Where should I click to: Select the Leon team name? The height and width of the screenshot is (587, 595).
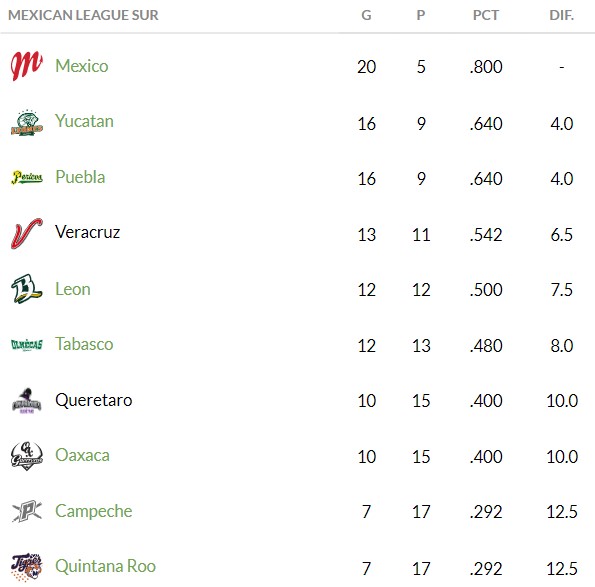tap(73, 289)
